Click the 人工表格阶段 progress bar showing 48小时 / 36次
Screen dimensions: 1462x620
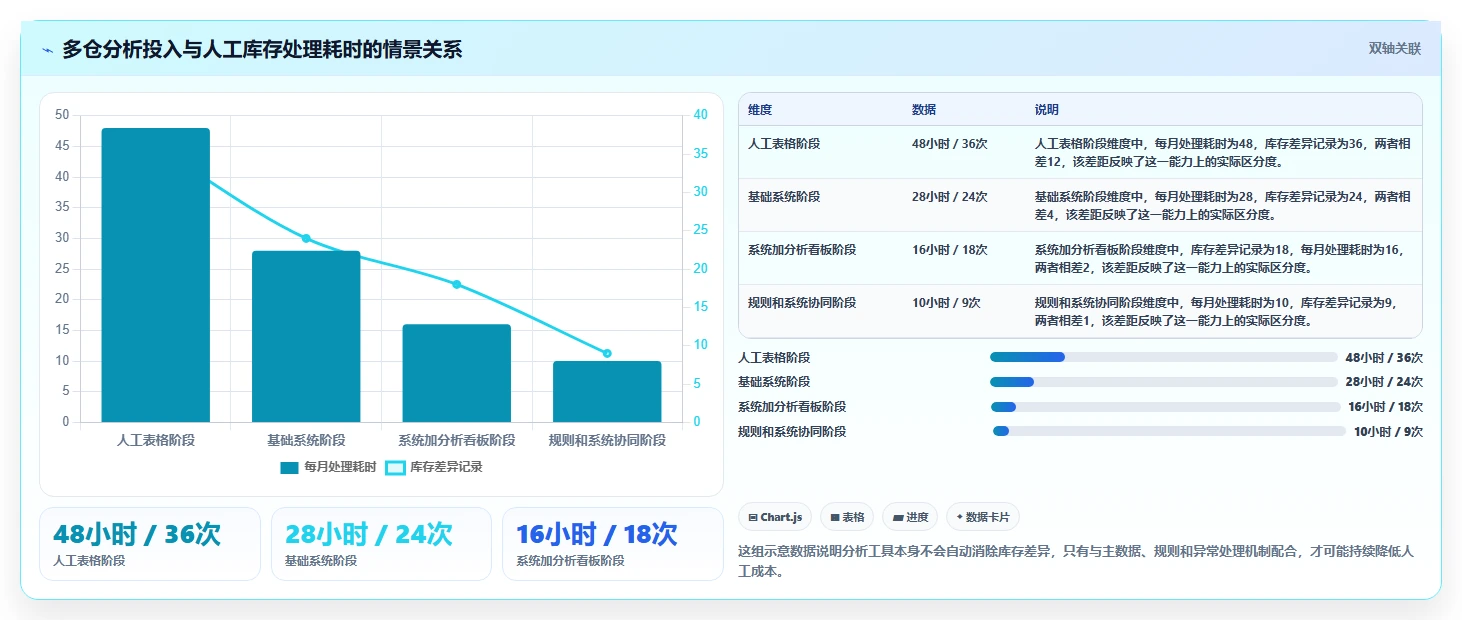(1163, 357)
